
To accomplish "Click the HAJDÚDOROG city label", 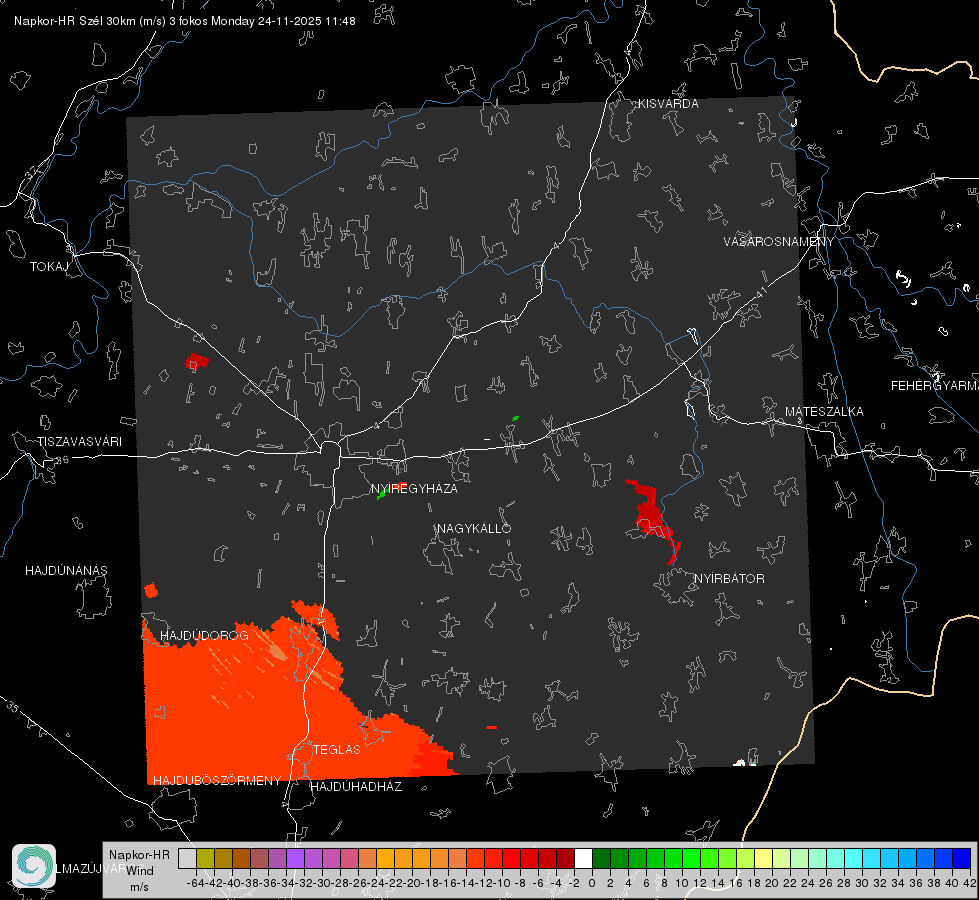I will click(204, 635).
